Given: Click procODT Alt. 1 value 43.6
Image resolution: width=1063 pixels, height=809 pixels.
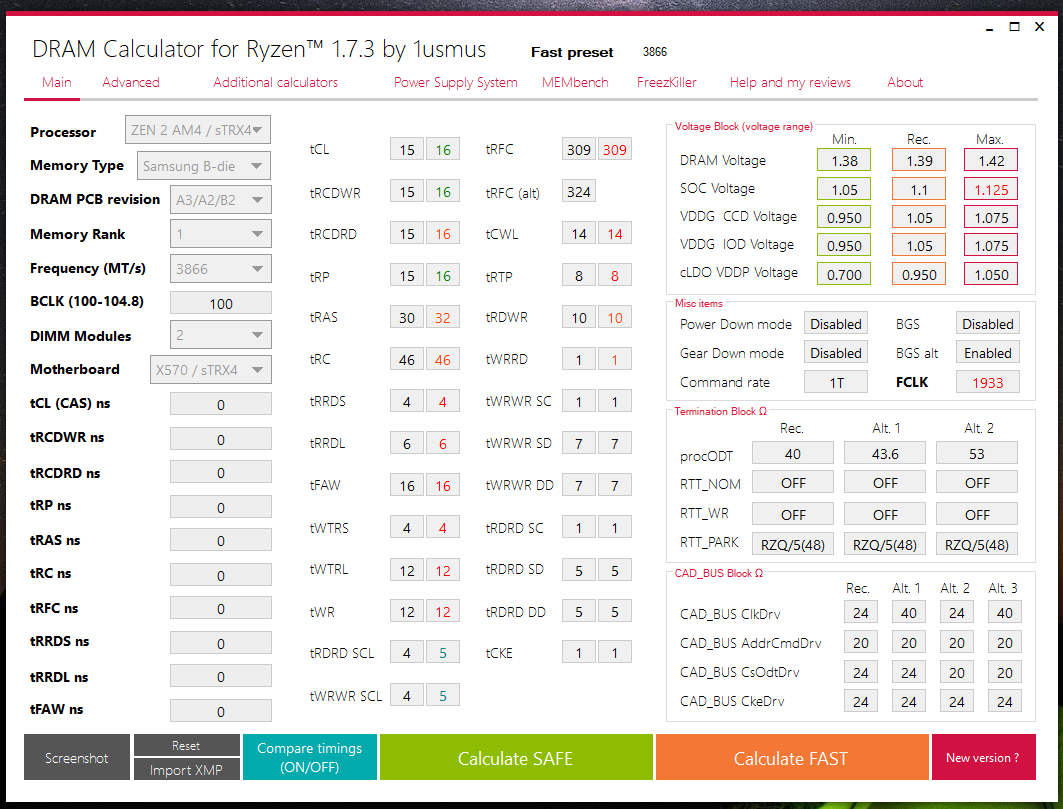Looking at the screenshot, I should [x=885, y=453].
